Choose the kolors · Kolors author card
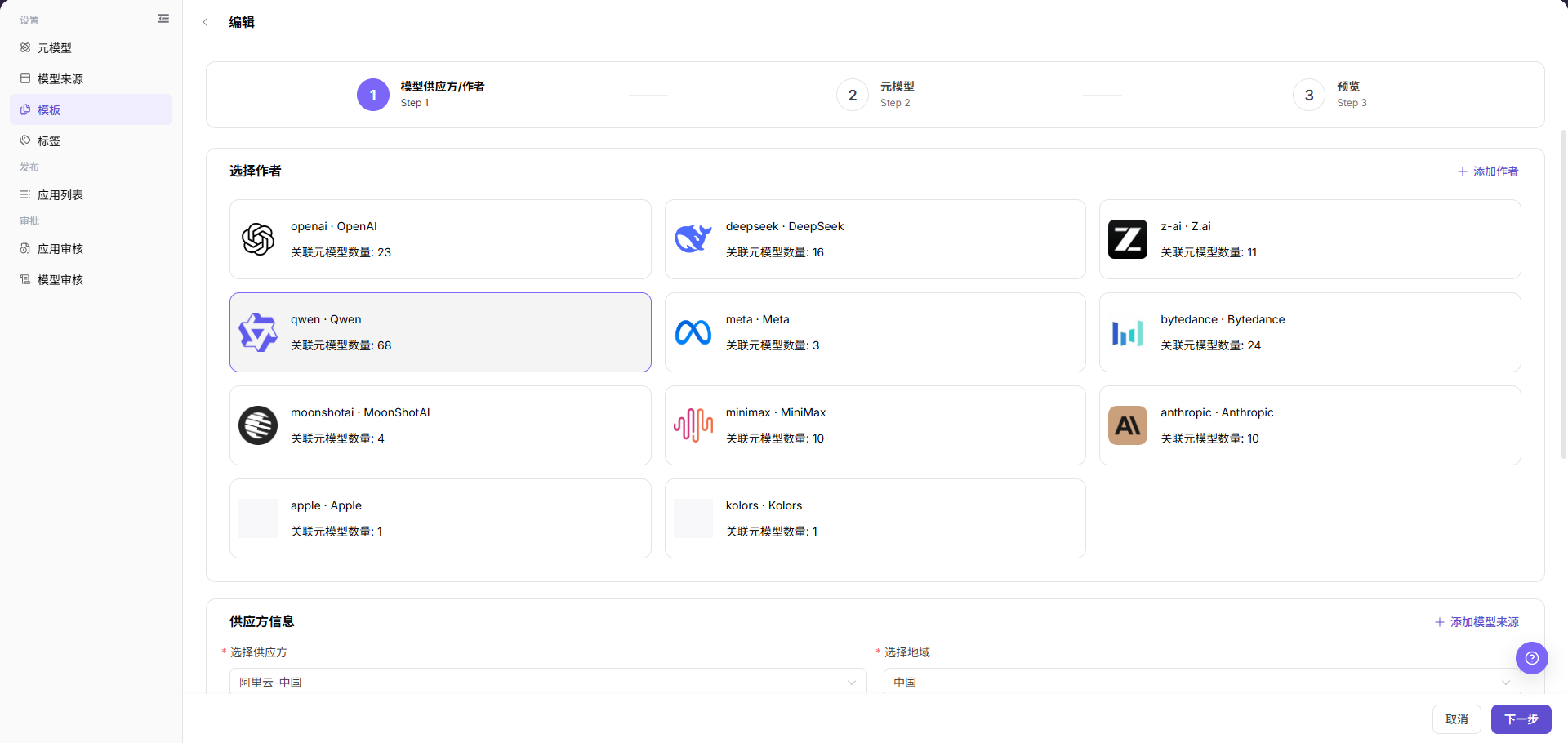This screenshot has width=1568, height=743. (875, 518)
